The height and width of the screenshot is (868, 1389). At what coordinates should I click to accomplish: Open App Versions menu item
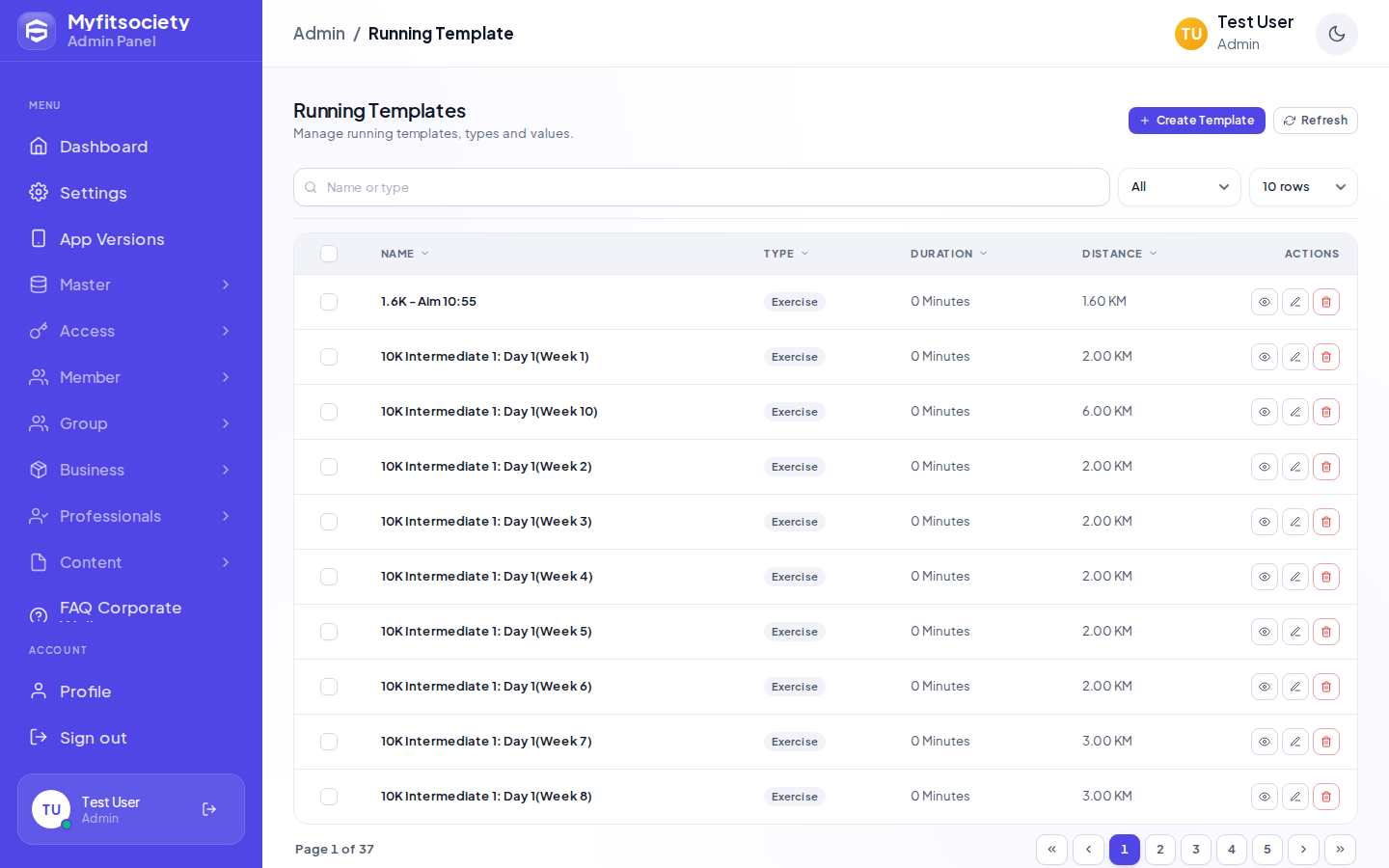click(131, 238)
